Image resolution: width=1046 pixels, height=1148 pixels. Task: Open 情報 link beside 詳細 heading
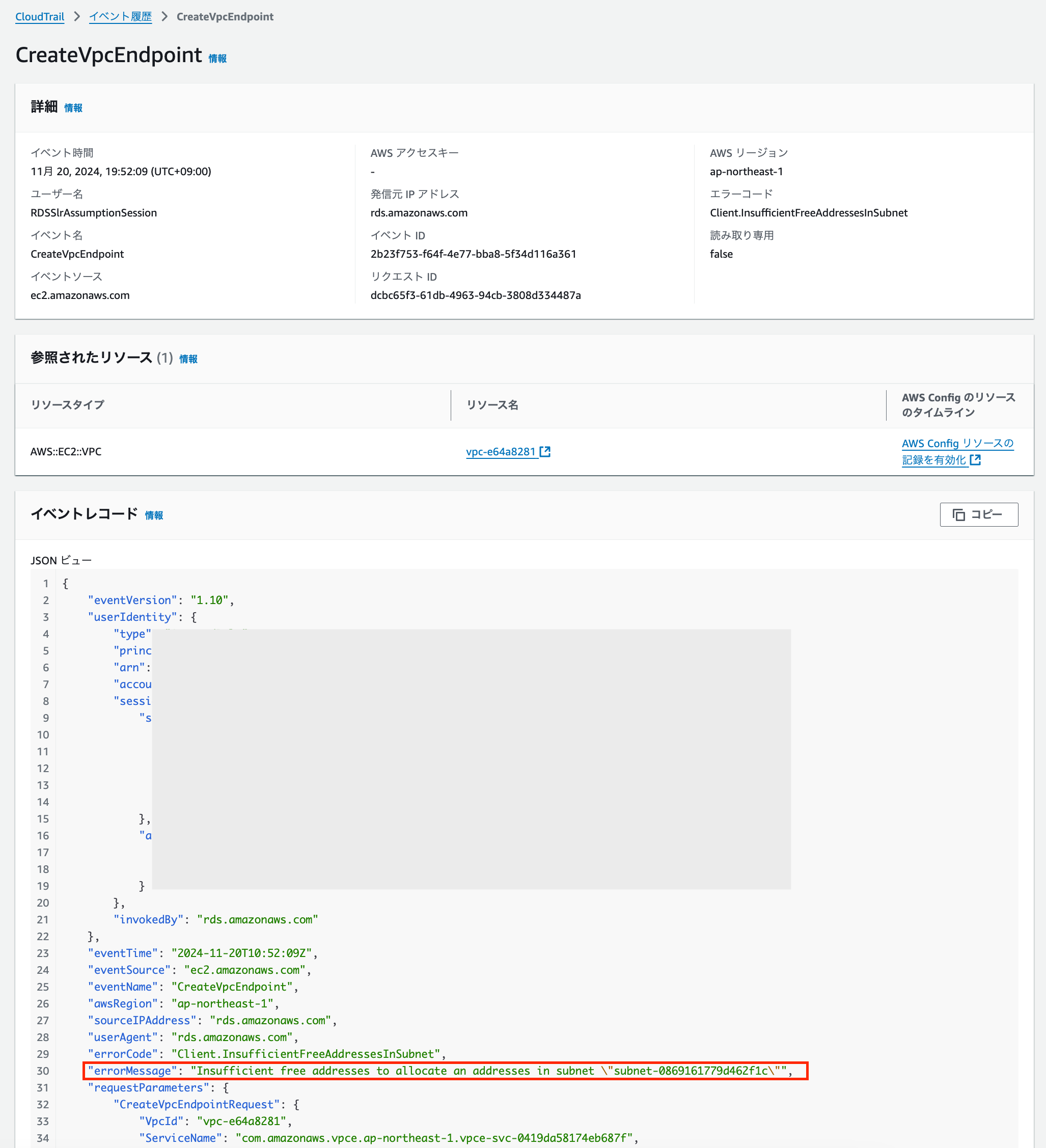point(73,107)
